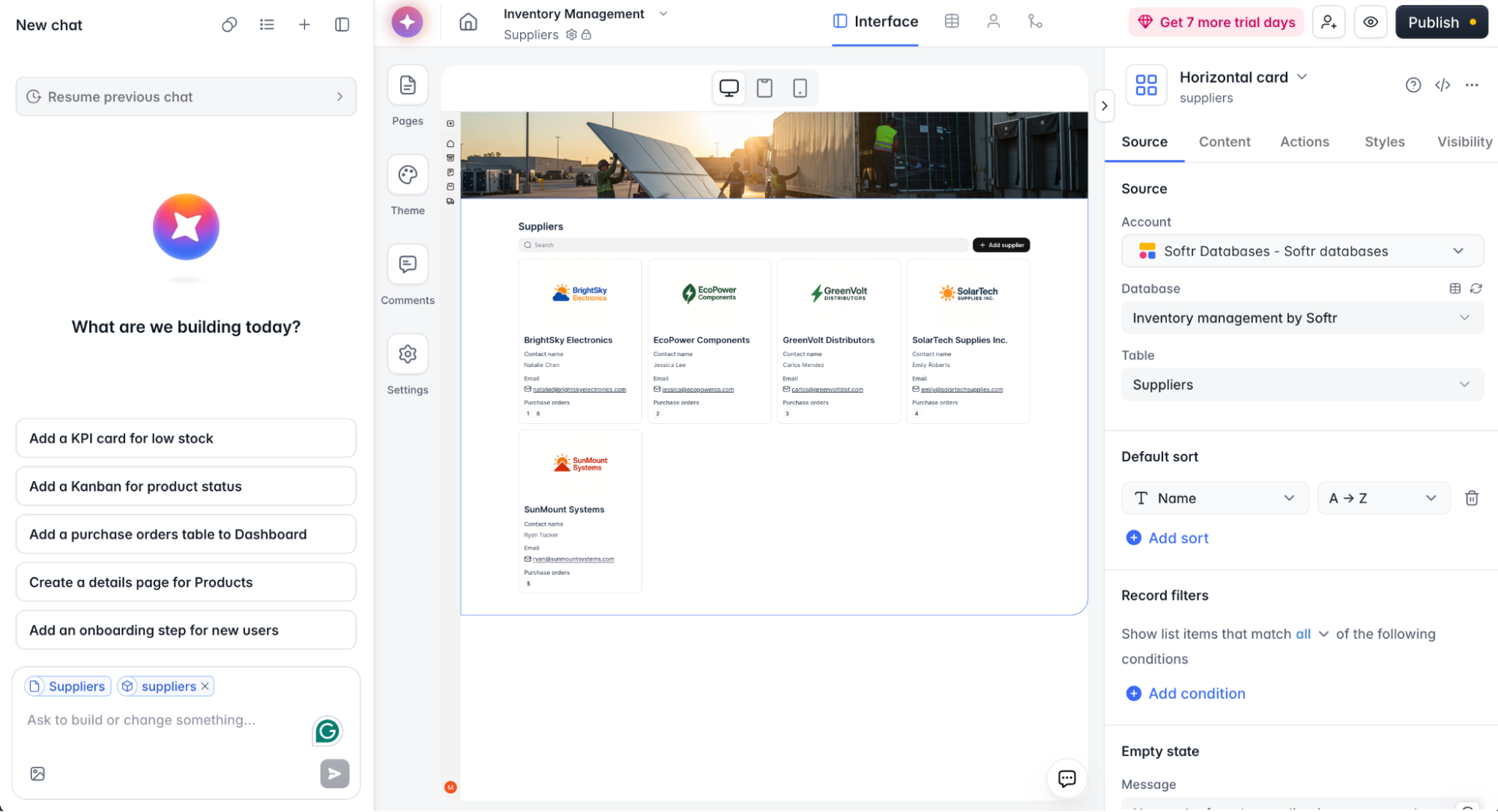Open the block code view icon

[x=1443, y=85]
